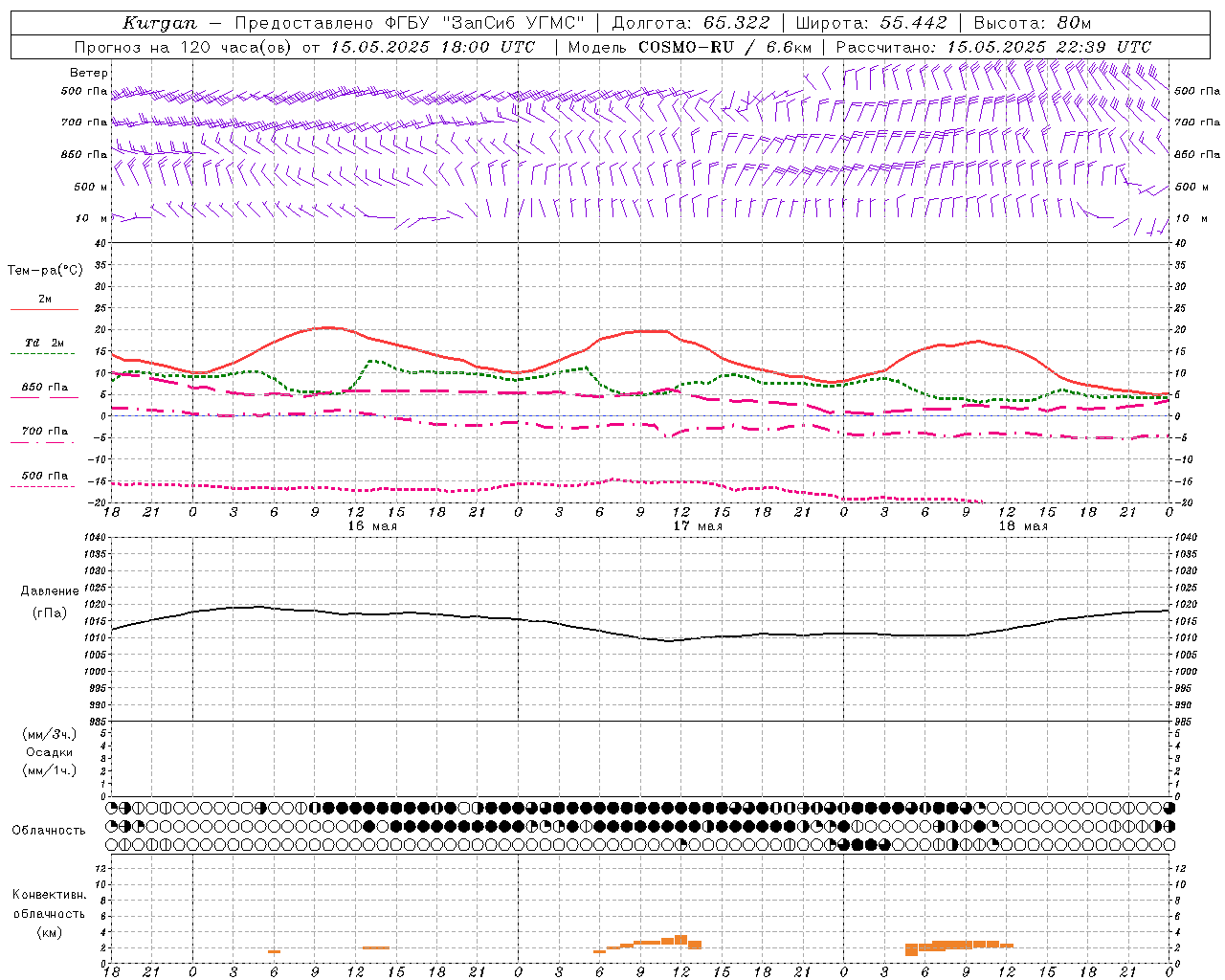Screen dimensions: 1225x980
Task: Click the 2м temperature legend entry
Action: coord(45,299)
